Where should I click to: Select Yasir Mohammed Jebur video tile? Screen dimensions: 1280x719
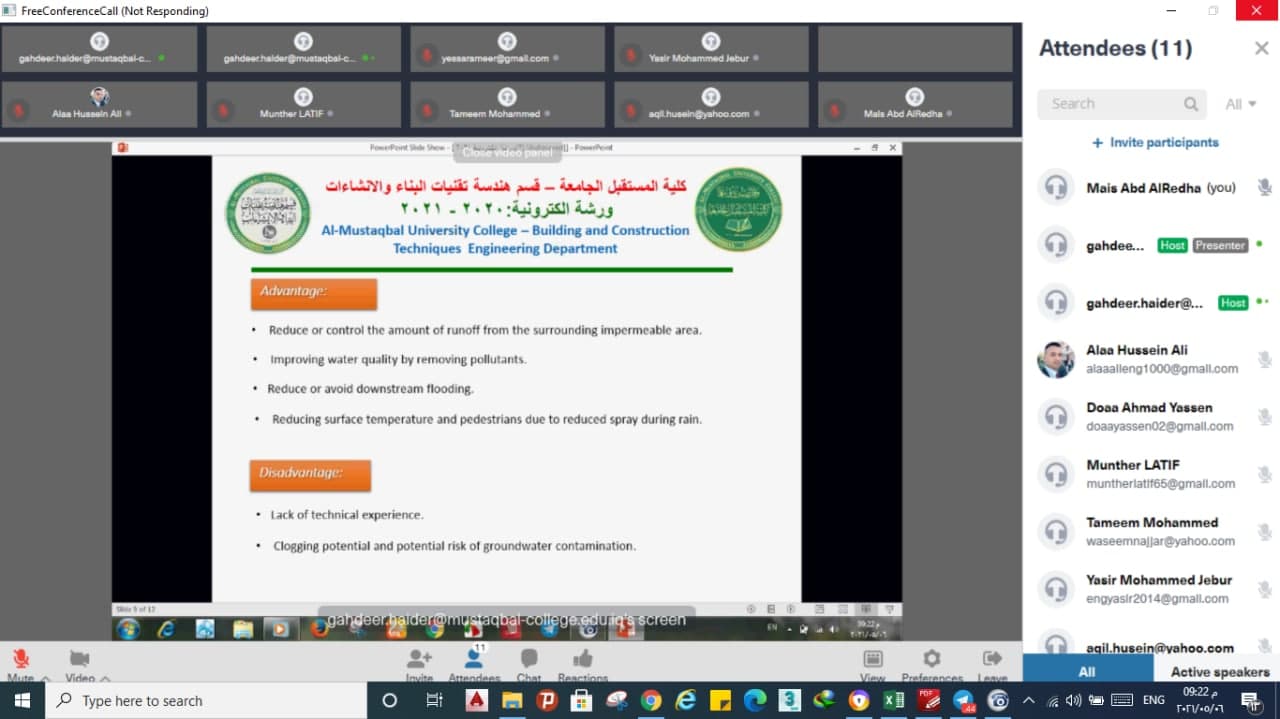tap(711, 49)
